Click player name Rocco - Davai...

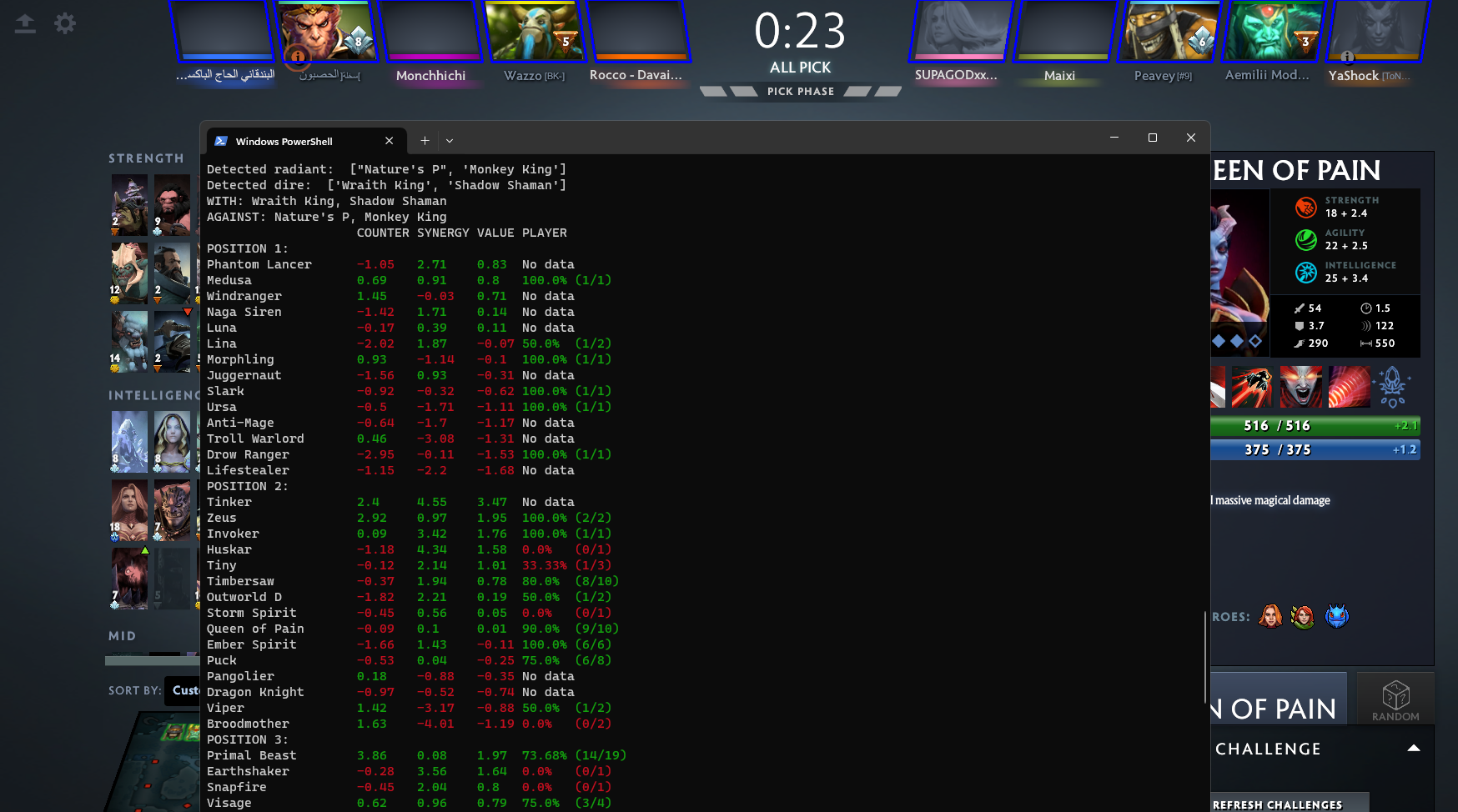pyautogui.click(x=636, y=75)
